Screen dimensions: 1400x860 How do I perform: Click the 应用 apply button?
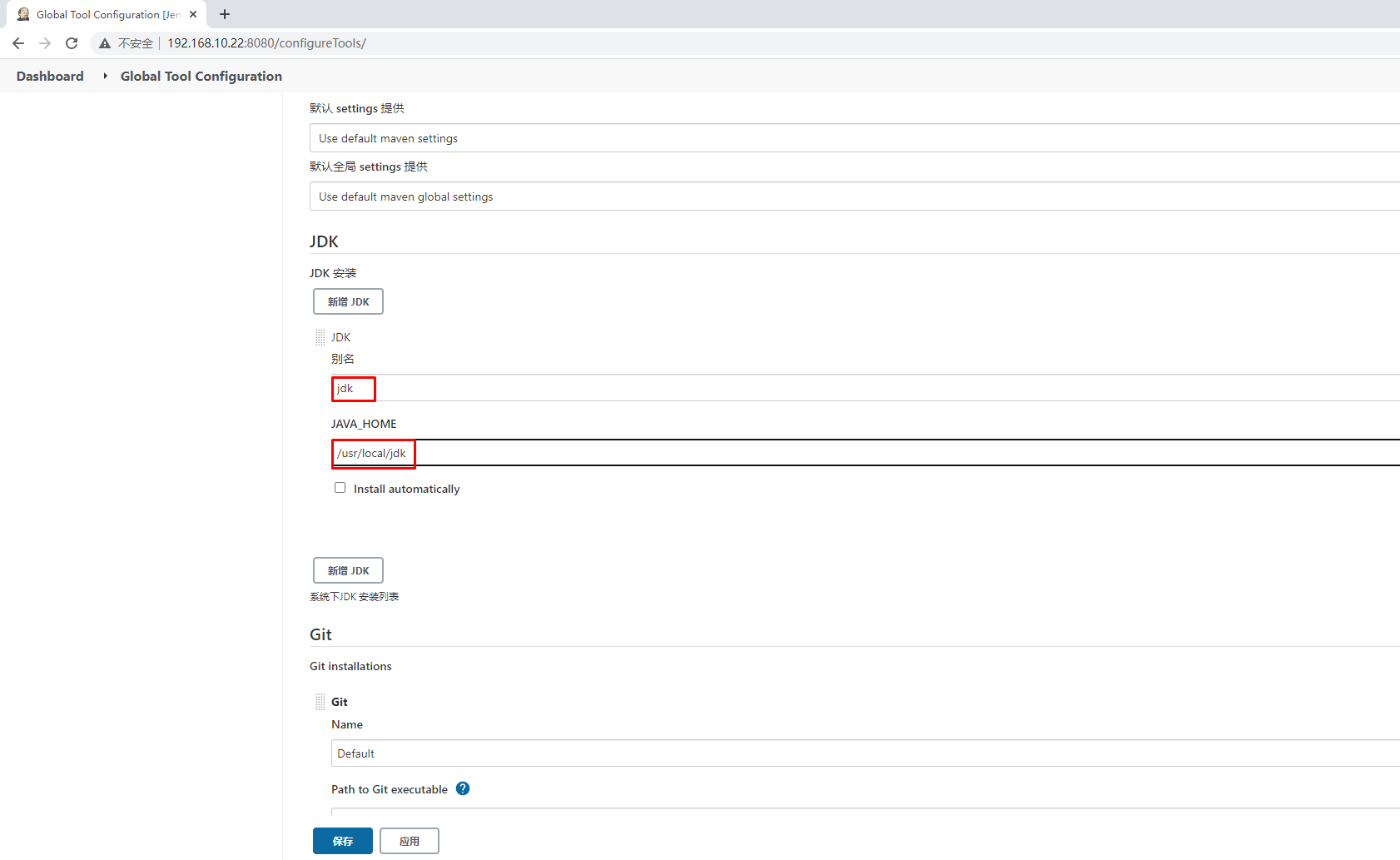pyautogui.click(x=409, y=841)
